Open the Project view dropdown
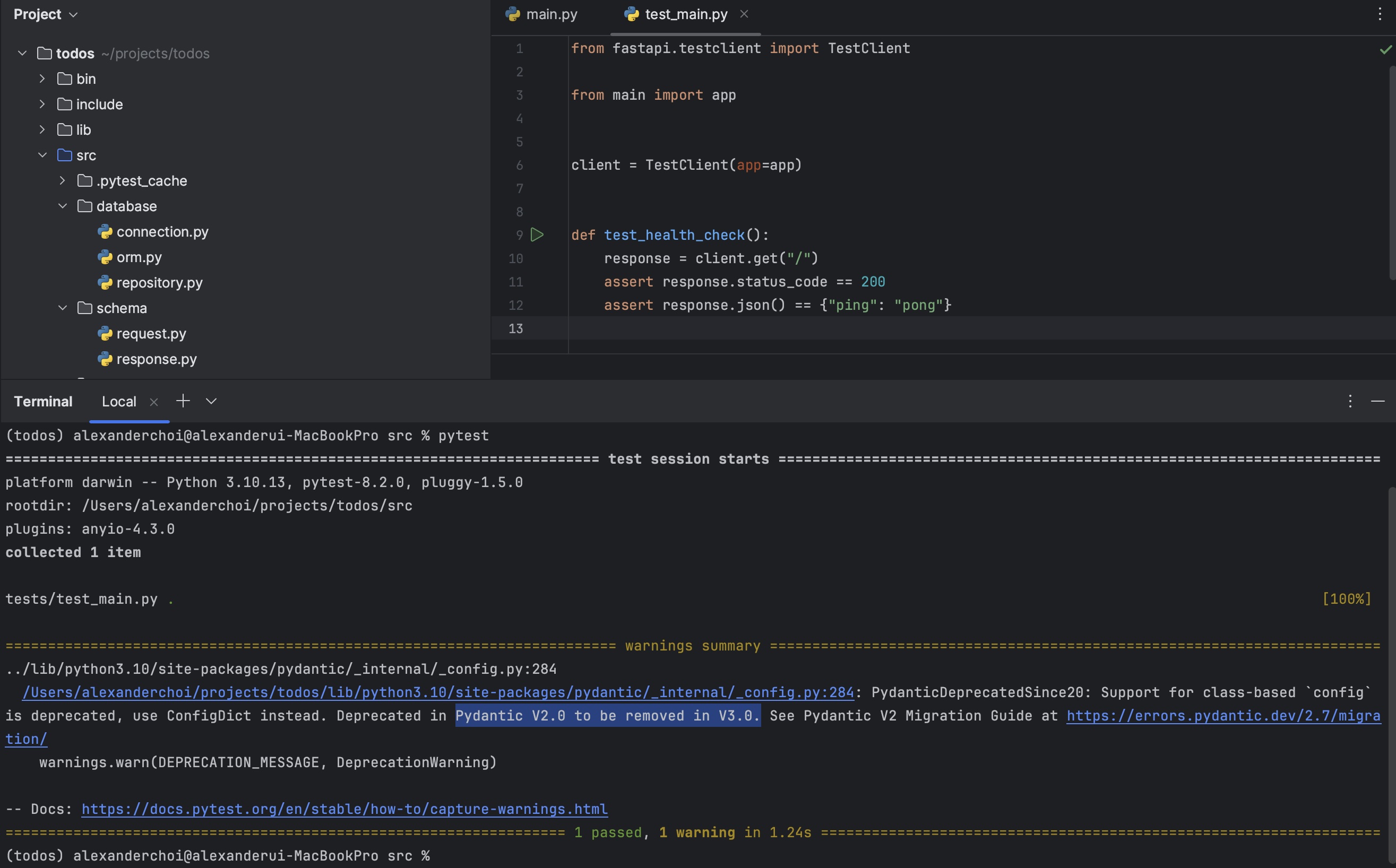The width and height of the screenshot is (1396, 868). pos(73,15)
